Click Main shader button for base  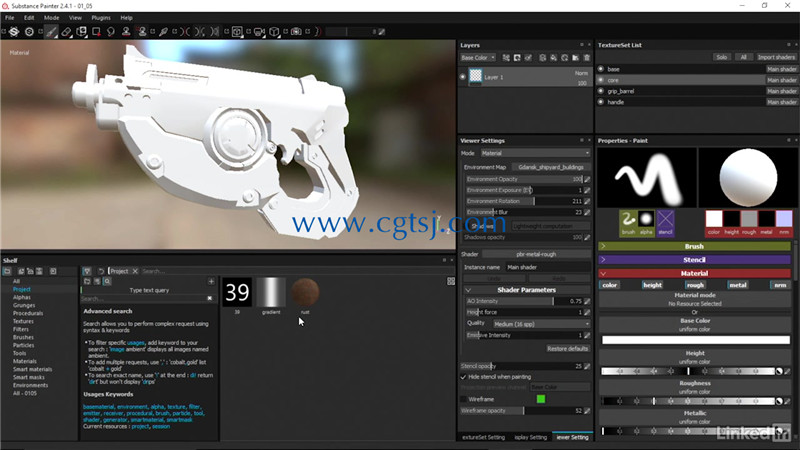click(x=781, y=69)
